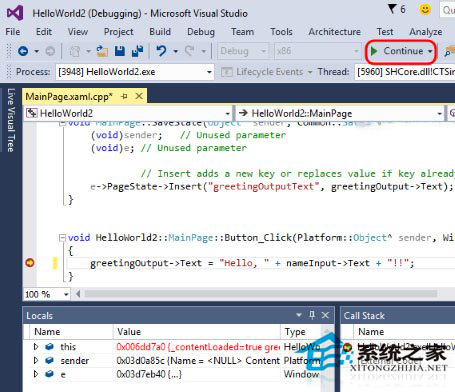The width and height of the screenshot is (455, 392).
Task: Expand the 'this' local variable
Action: point(36,347)
